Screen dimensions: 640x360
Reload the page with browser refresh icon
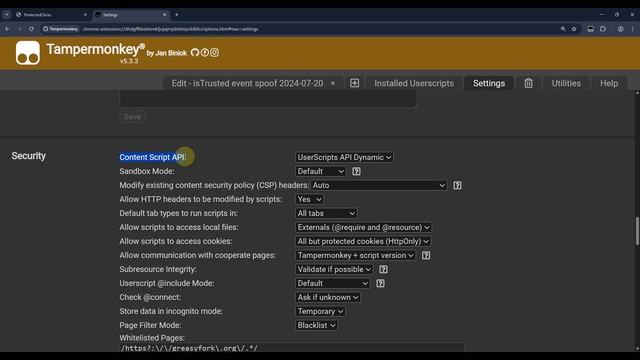click(31, 29)
